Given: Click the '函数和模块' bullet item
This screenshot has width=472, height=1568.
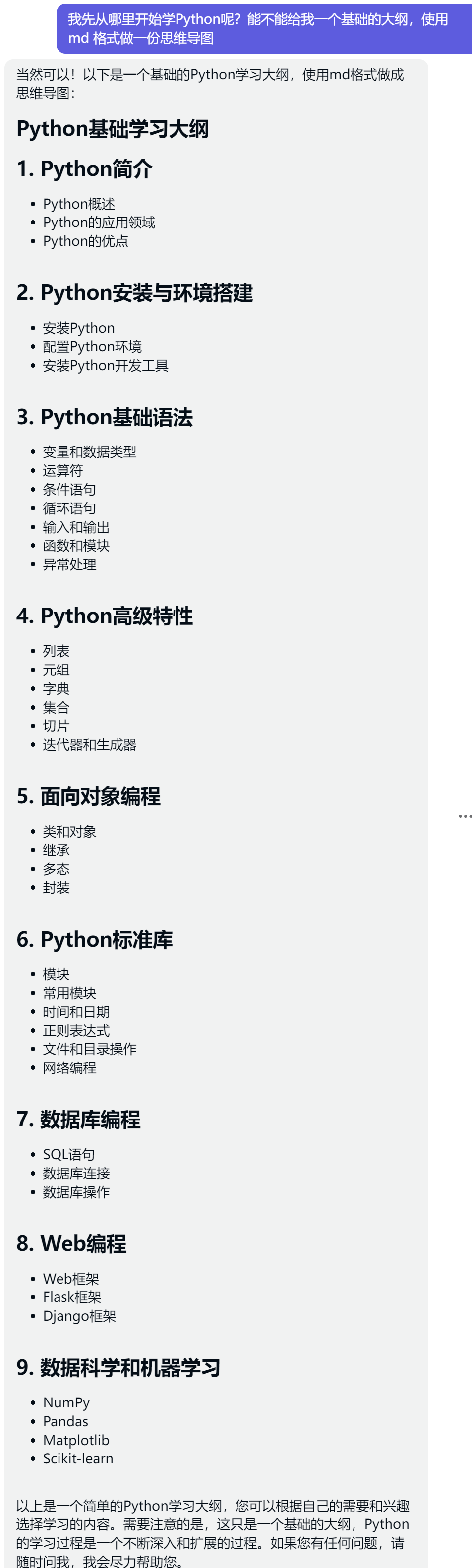Looking at the screenshot, I should click(76, 546).
